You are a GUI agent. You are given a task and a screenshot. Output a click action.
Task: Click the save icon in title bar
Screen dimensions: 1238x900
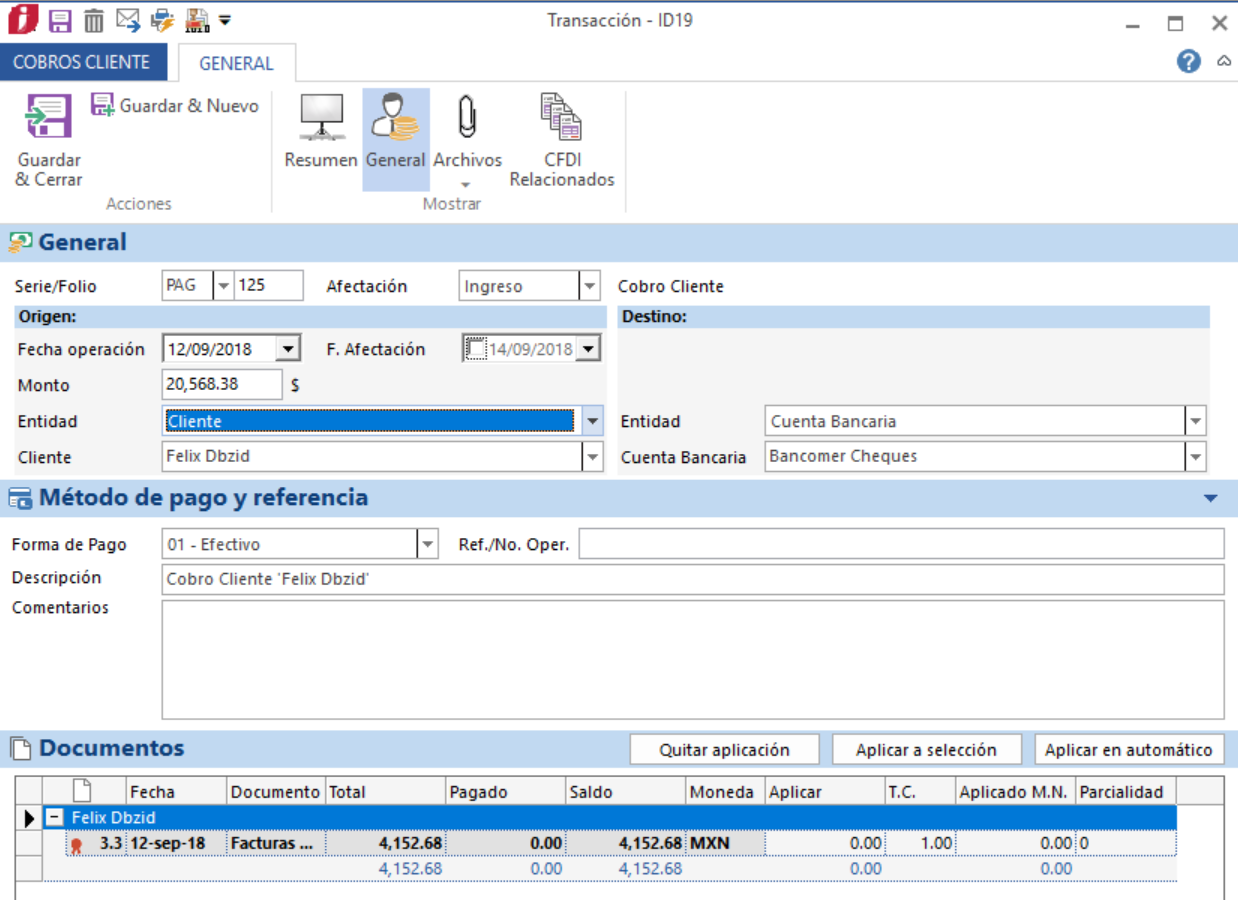60,20
